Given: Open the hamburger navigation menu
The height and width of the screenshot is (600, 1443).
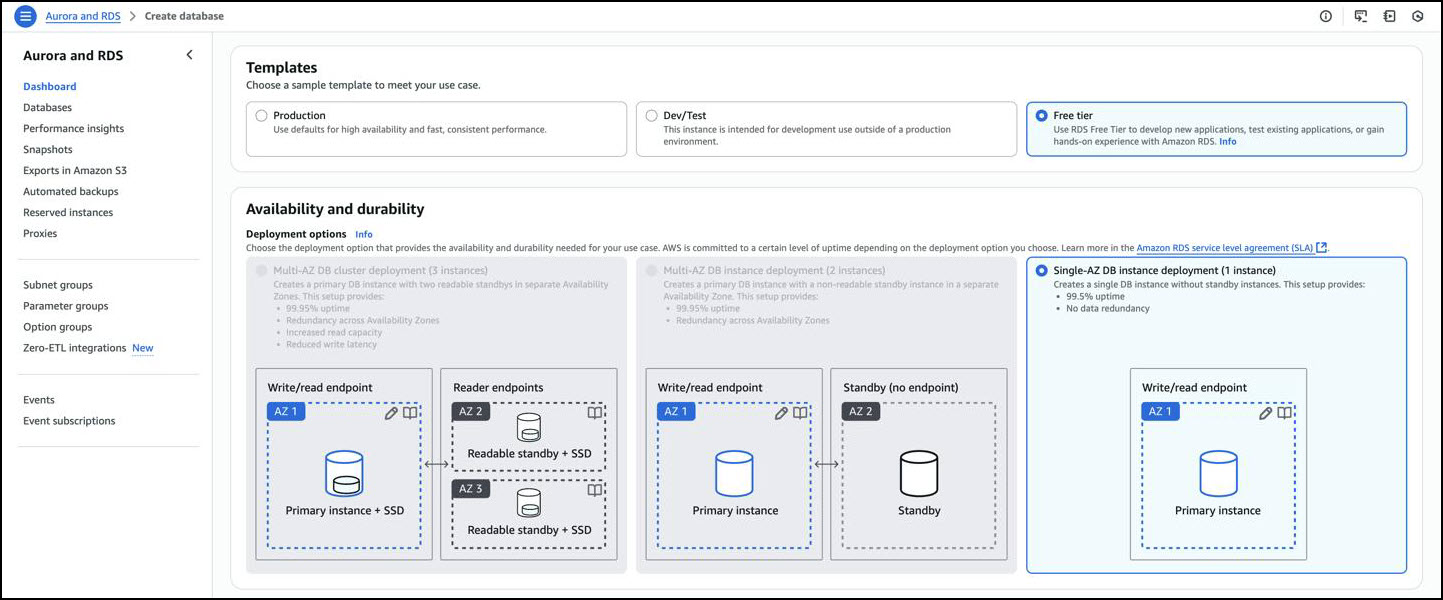Looking at the screenshot, I should (x=26, y=16).
